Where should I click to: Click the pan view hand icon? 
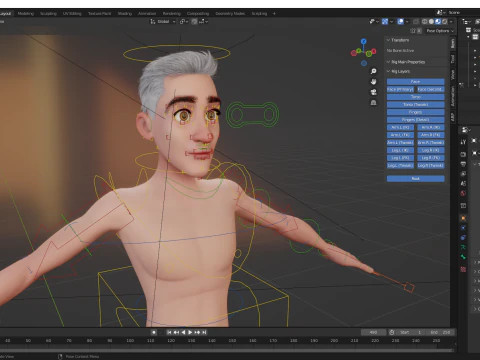click(374, 82)
